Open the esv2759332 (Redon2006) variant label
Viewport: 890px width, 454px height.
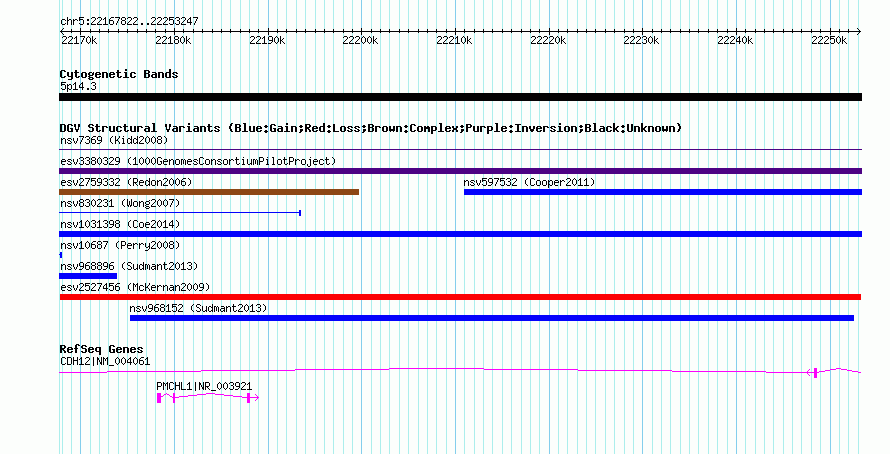pyautogui.click(x=126, y=182)
